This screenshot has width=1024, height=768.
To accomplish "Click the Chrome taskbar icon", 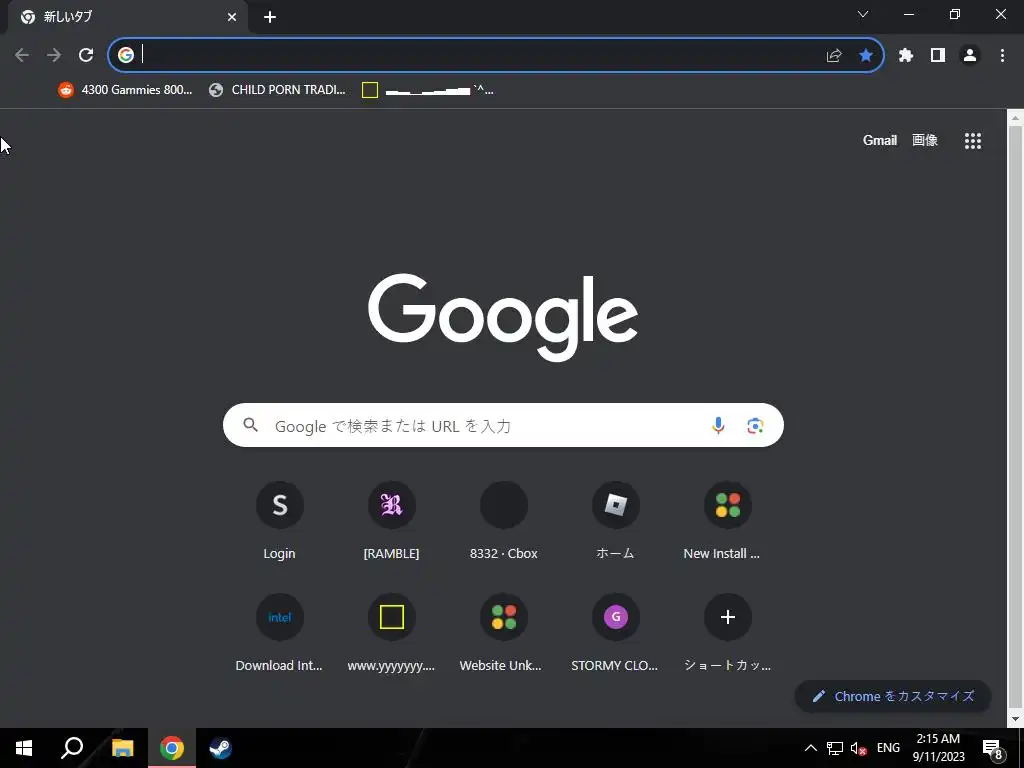I will [x=172, y=748].
